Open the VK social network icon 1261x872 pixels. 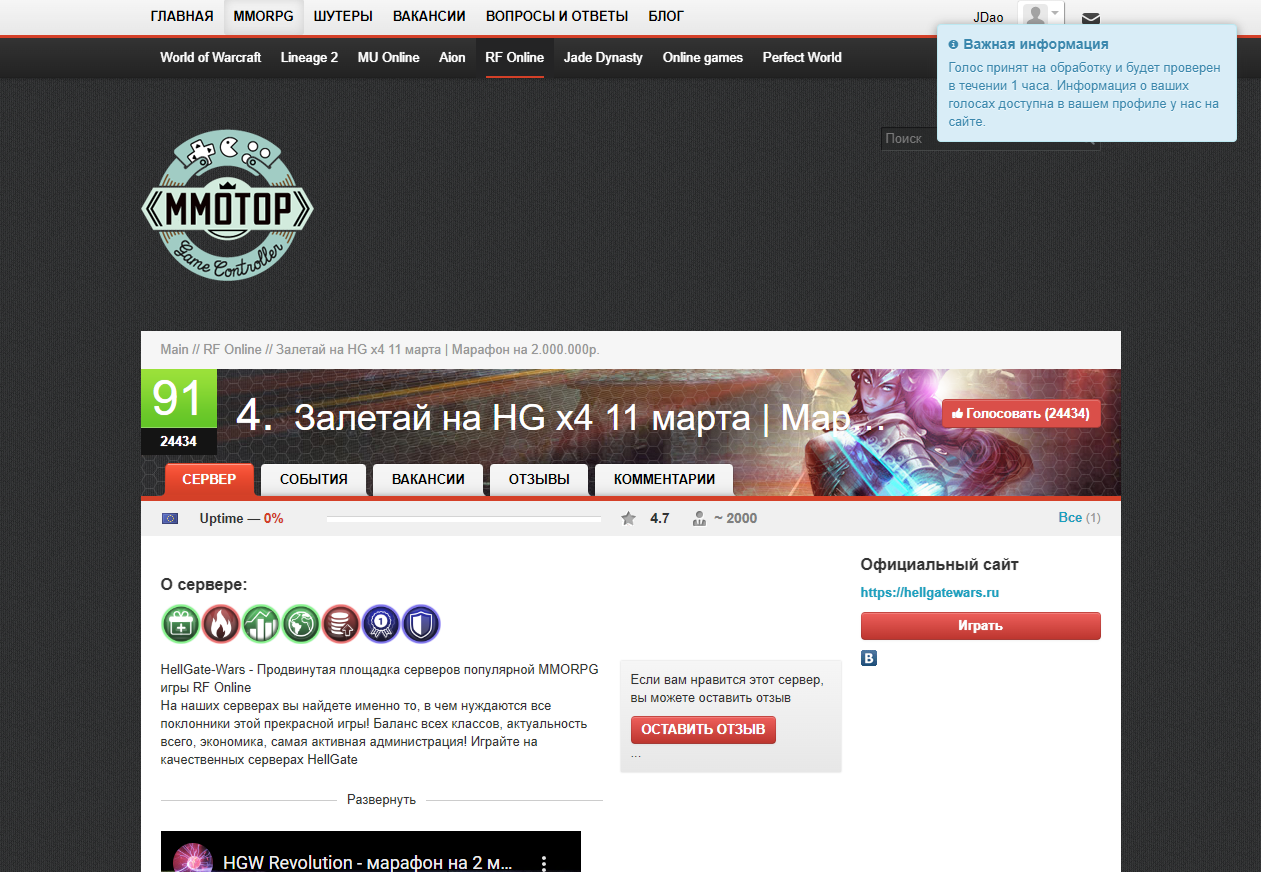869,658
